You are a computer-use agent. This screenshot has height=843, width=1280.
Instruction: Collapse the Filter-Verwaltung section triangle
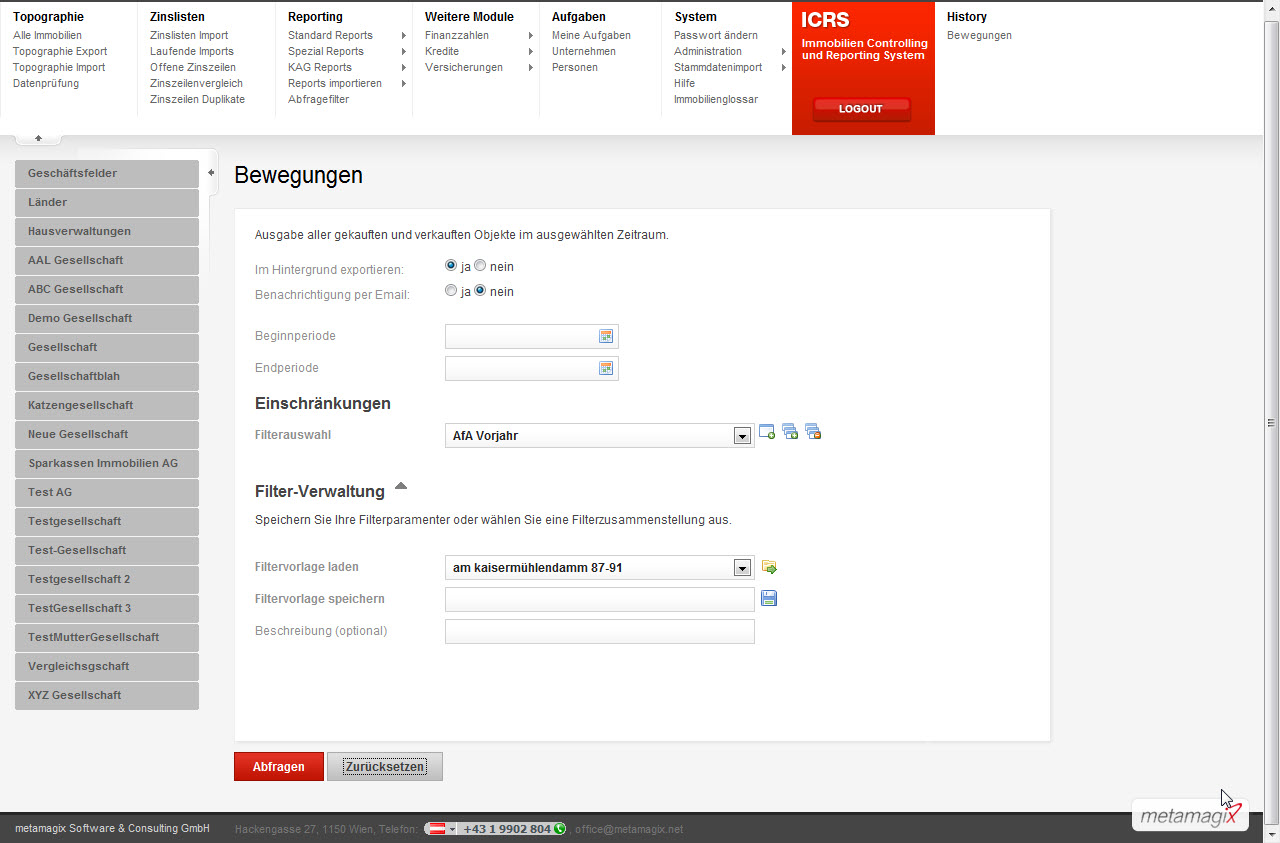(400, 486)
